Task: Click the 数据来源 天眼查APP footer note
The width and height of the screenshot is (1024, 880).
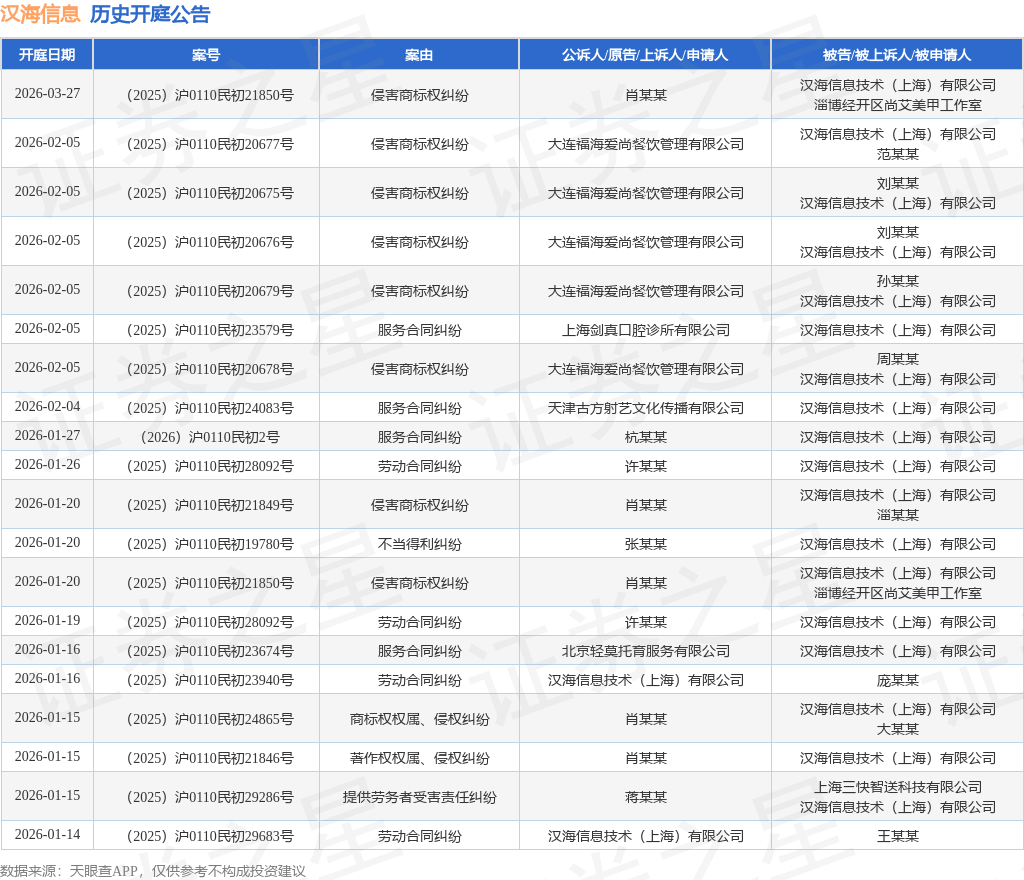Action: pyautogui.click(x=153, y=871)
